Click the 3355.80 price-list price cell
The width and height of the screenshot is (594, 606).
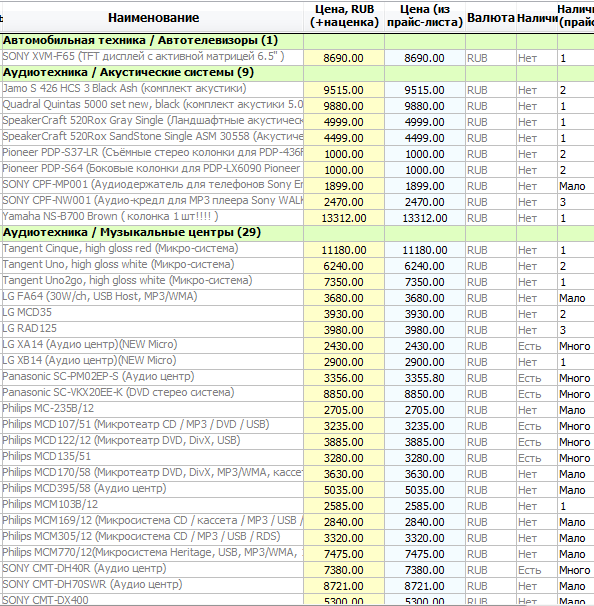[425, 378]
